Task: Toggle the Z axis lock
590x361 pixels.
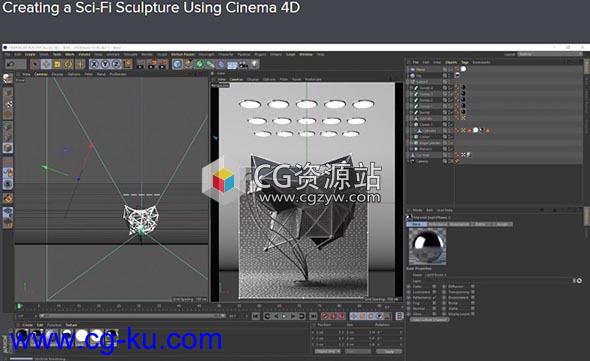Action: click(116, 64)
